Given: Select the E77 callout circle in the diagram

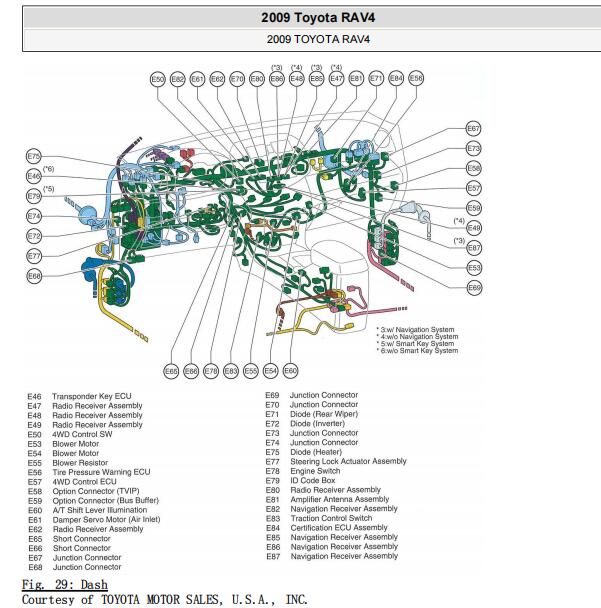Looking at the screenshot, I should click(x=34, y=256).
